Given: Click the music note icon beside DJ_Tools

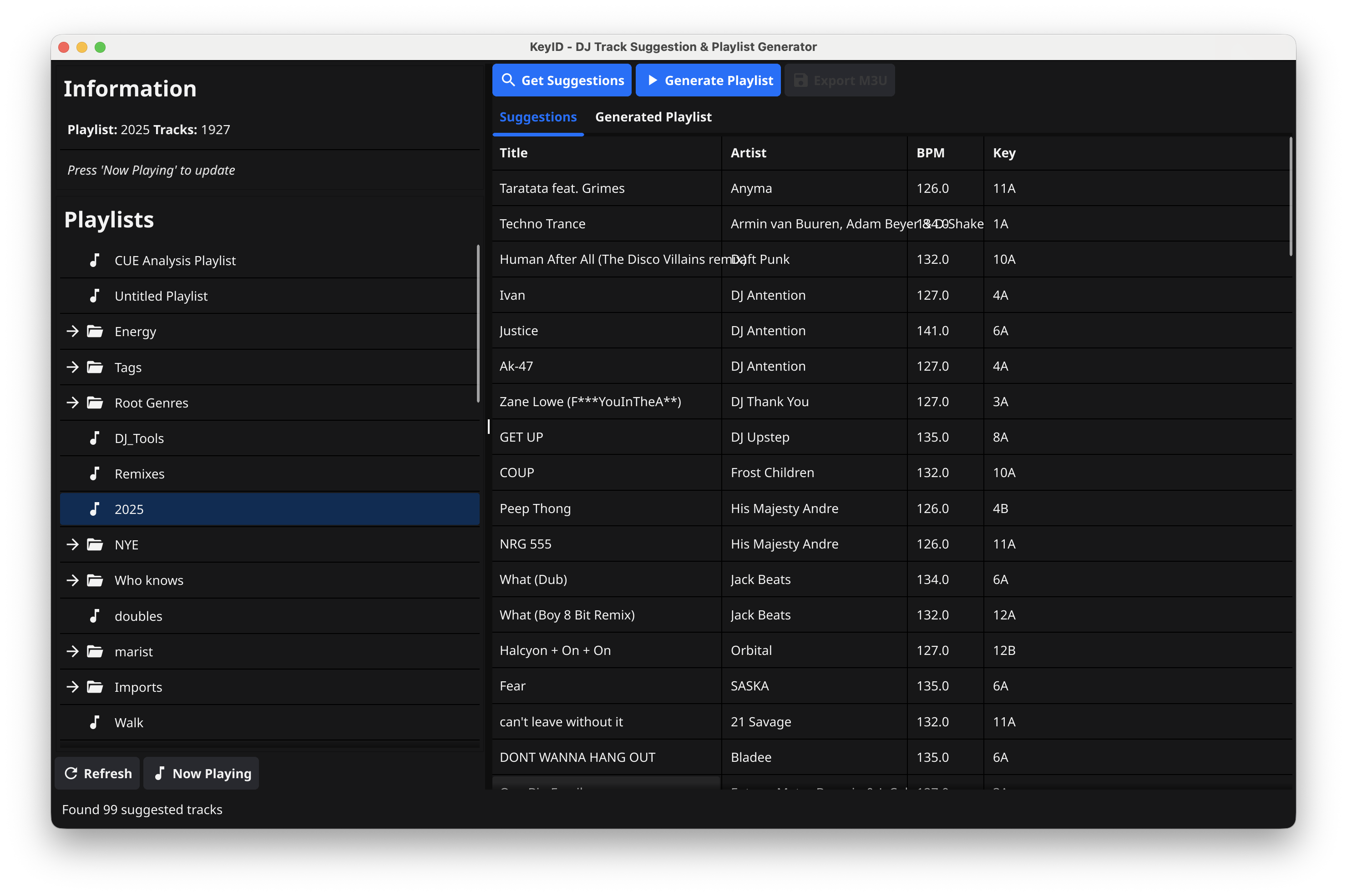Looking at the screenshot, I should (94, 438).
